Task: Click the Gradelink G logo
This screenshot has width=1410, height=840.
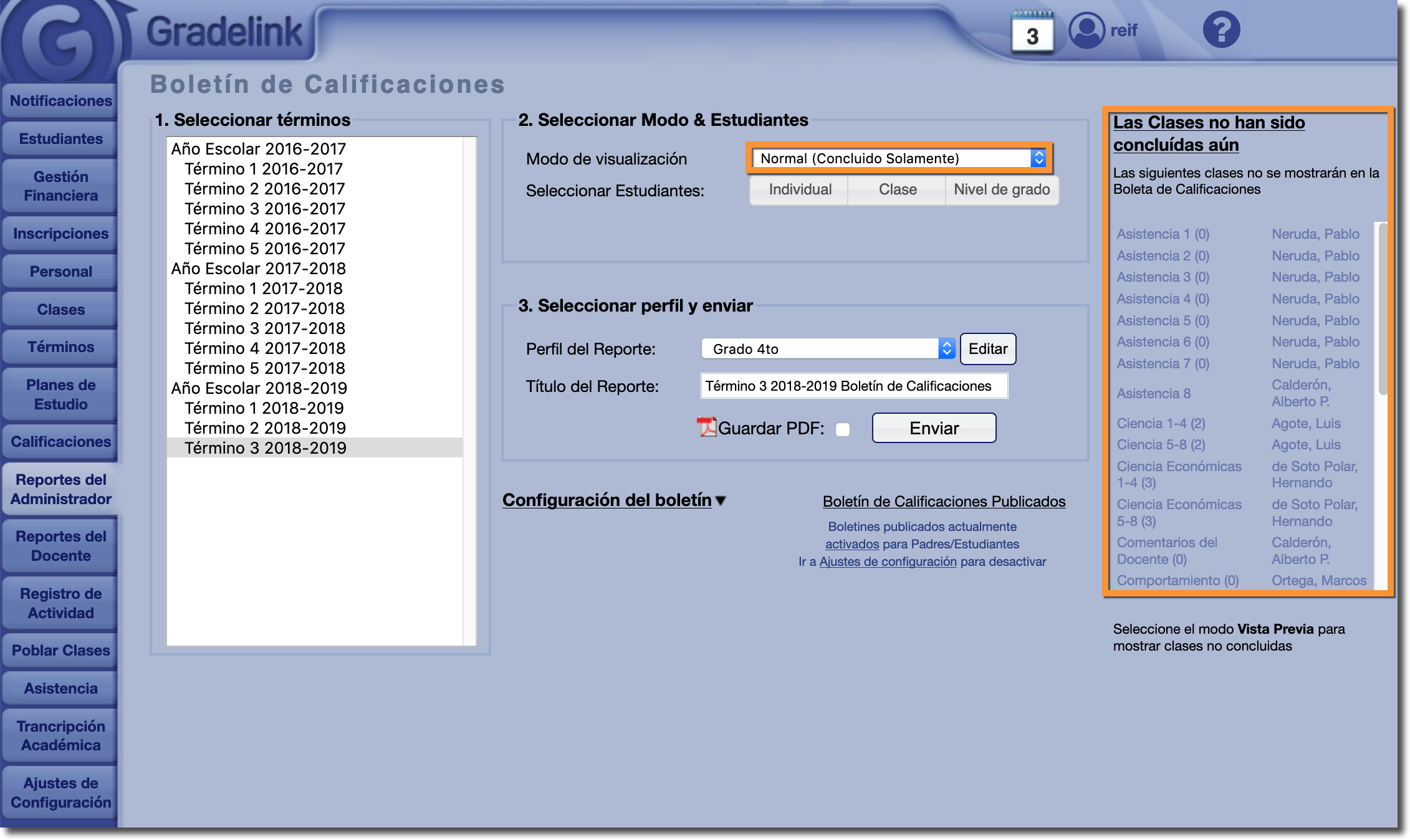Action: [x=59, y=41]
